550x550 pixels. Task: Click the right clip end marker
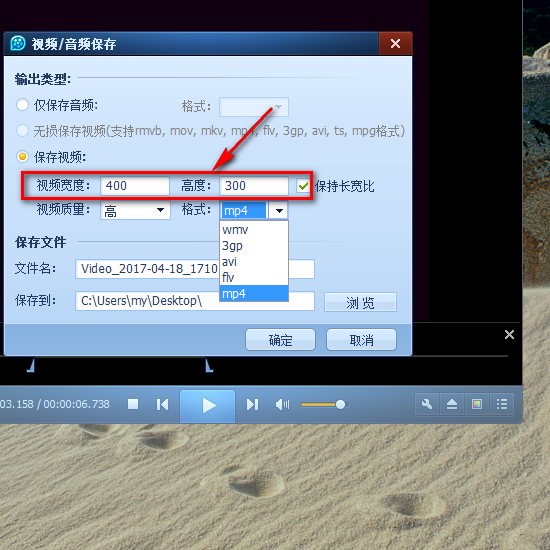click(209, 365)
